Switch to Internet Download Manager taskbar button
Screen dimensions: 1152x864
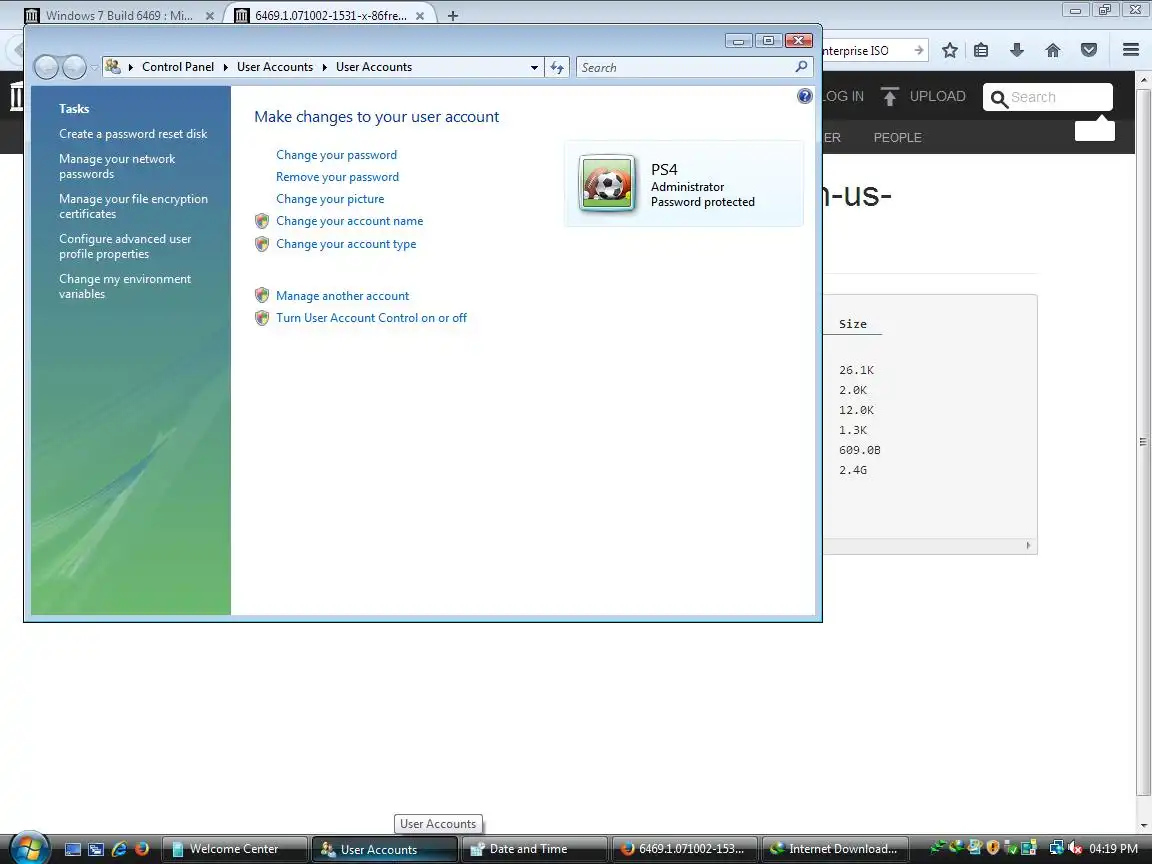tap(835, 849)
